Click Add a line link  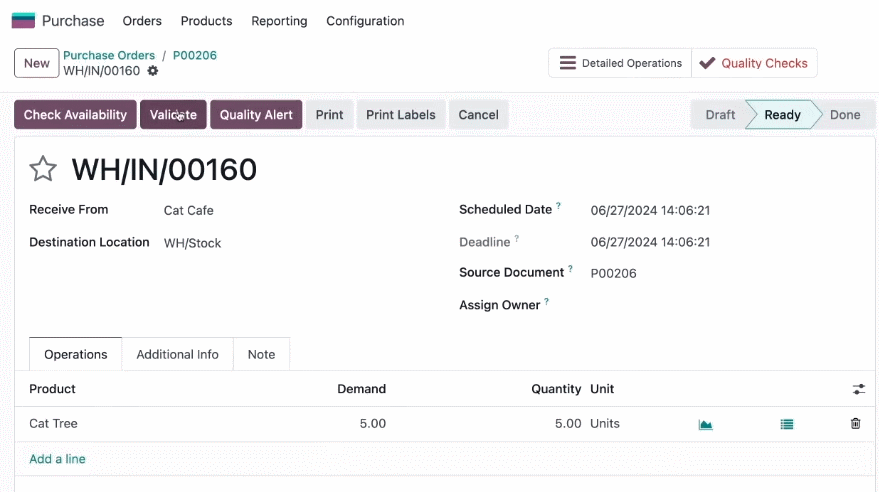pos(57,459)
